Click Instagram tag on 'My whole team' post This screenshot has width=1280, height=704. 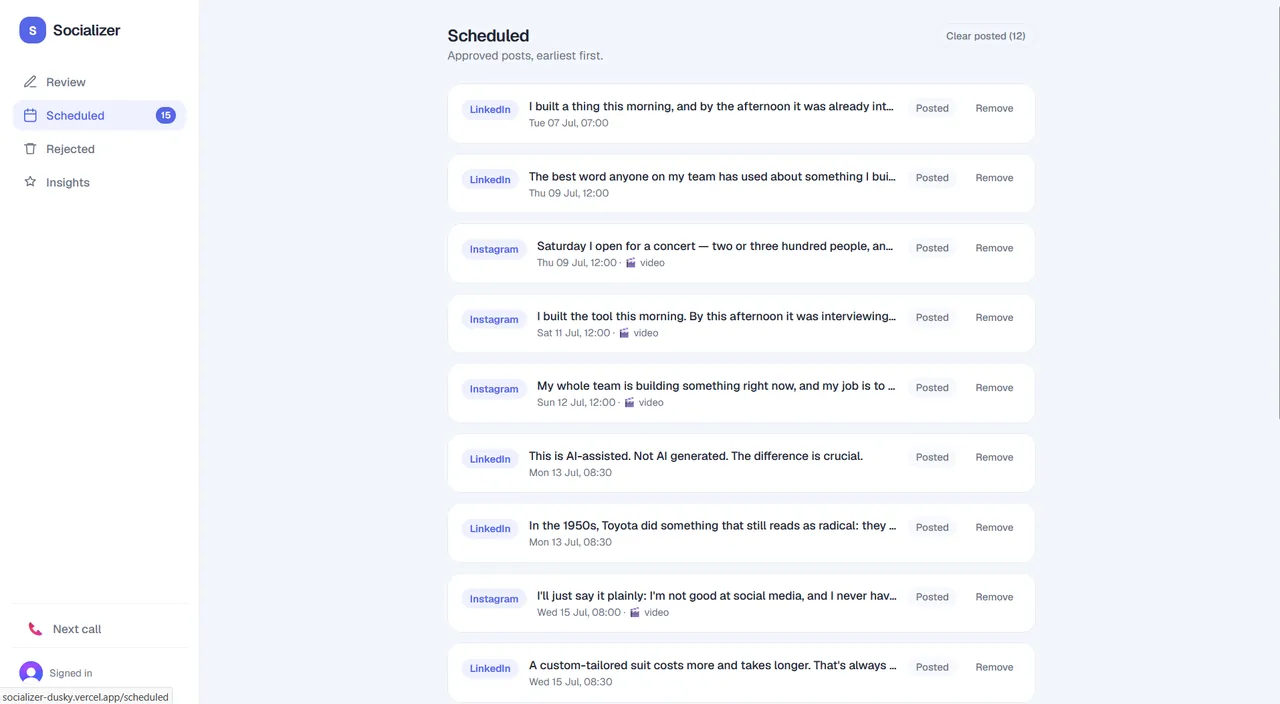point(494,389)
